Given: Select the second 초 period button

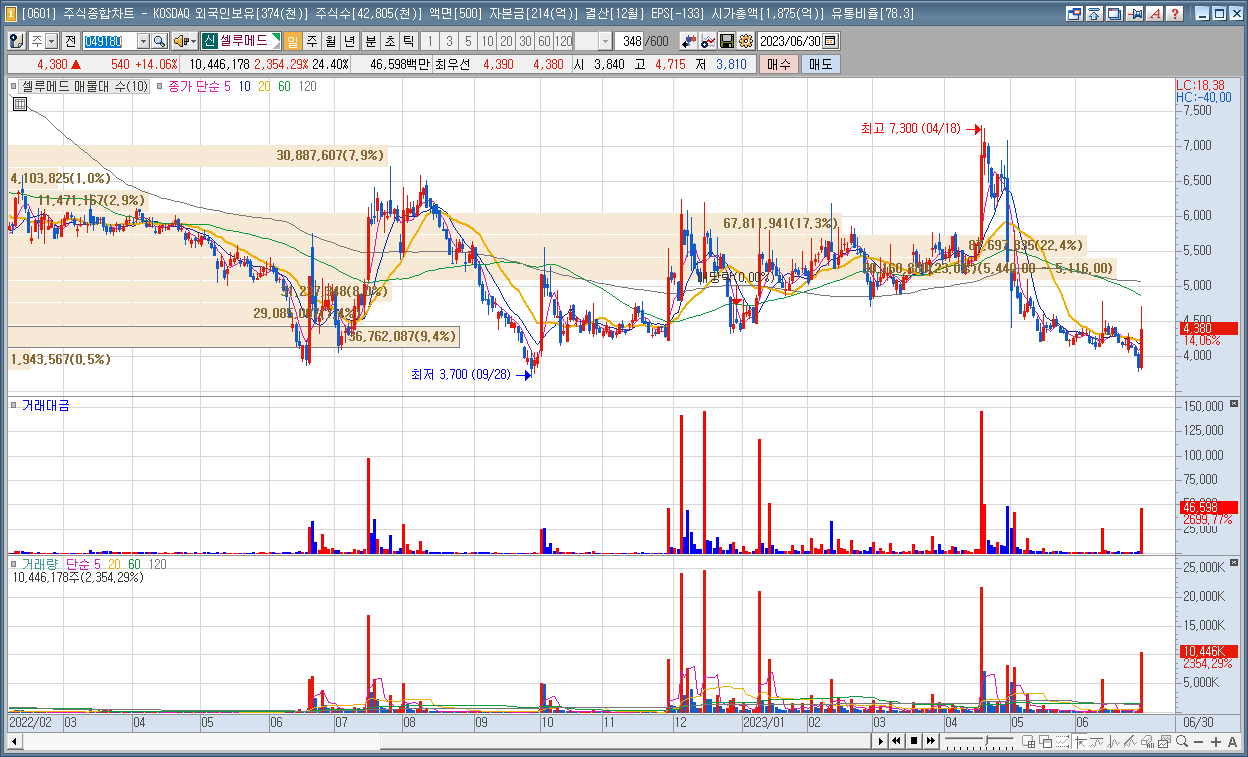Looking at the screenshot, I should [390, 41].
